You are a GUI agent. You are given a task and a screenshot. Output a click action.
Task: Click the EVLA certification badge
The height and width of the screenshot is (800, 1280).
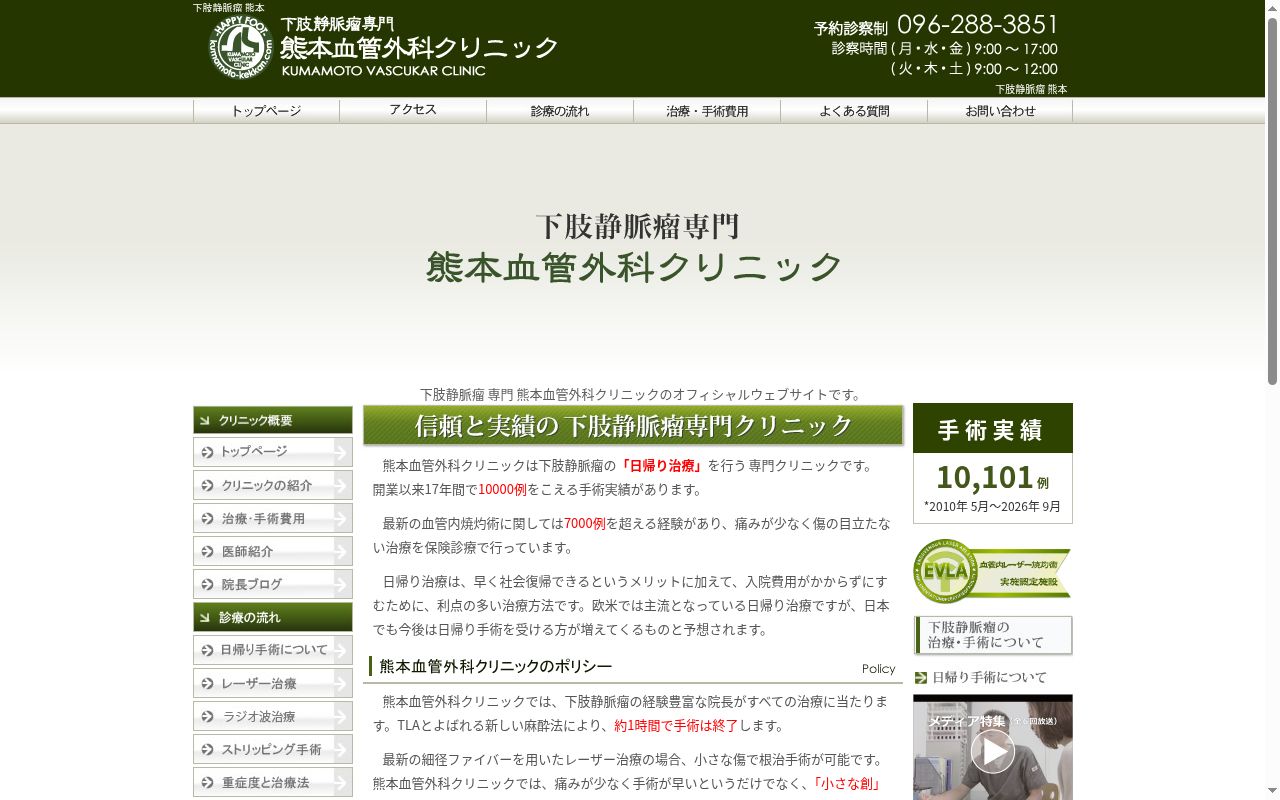coord(992,571)
